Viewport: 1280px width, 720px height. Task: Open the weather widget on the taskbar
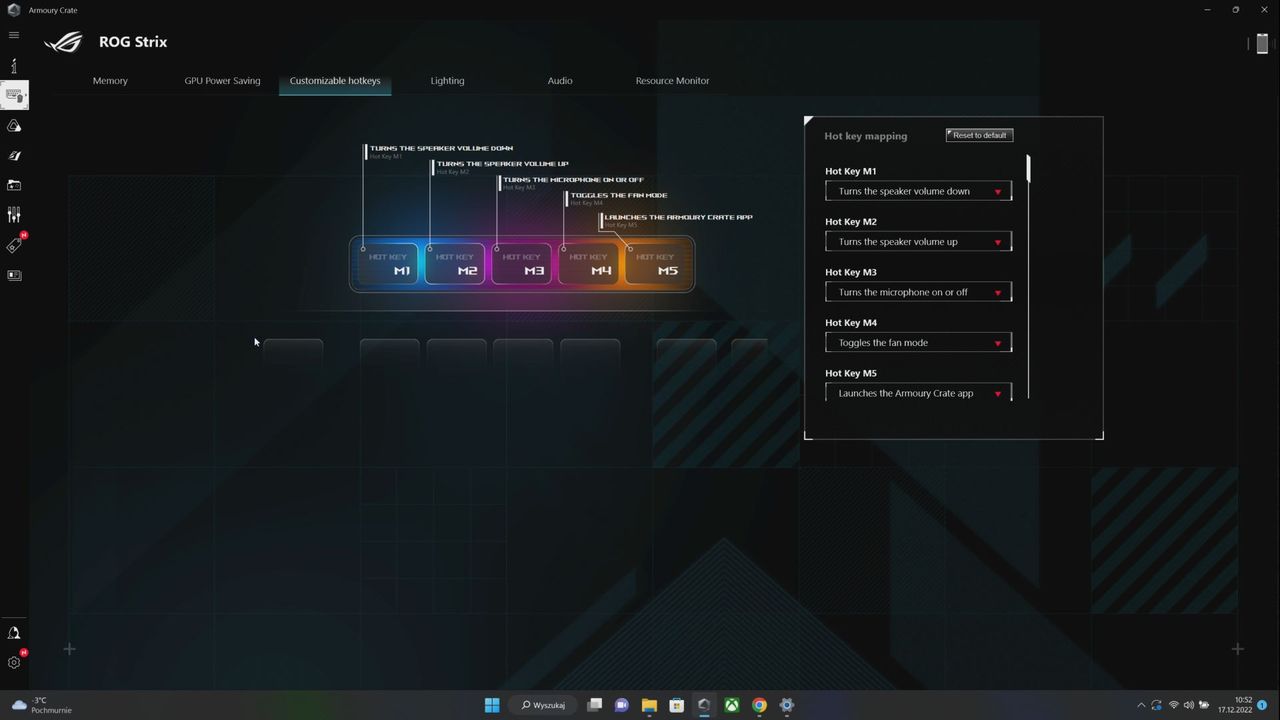click(x=41, y=705)
